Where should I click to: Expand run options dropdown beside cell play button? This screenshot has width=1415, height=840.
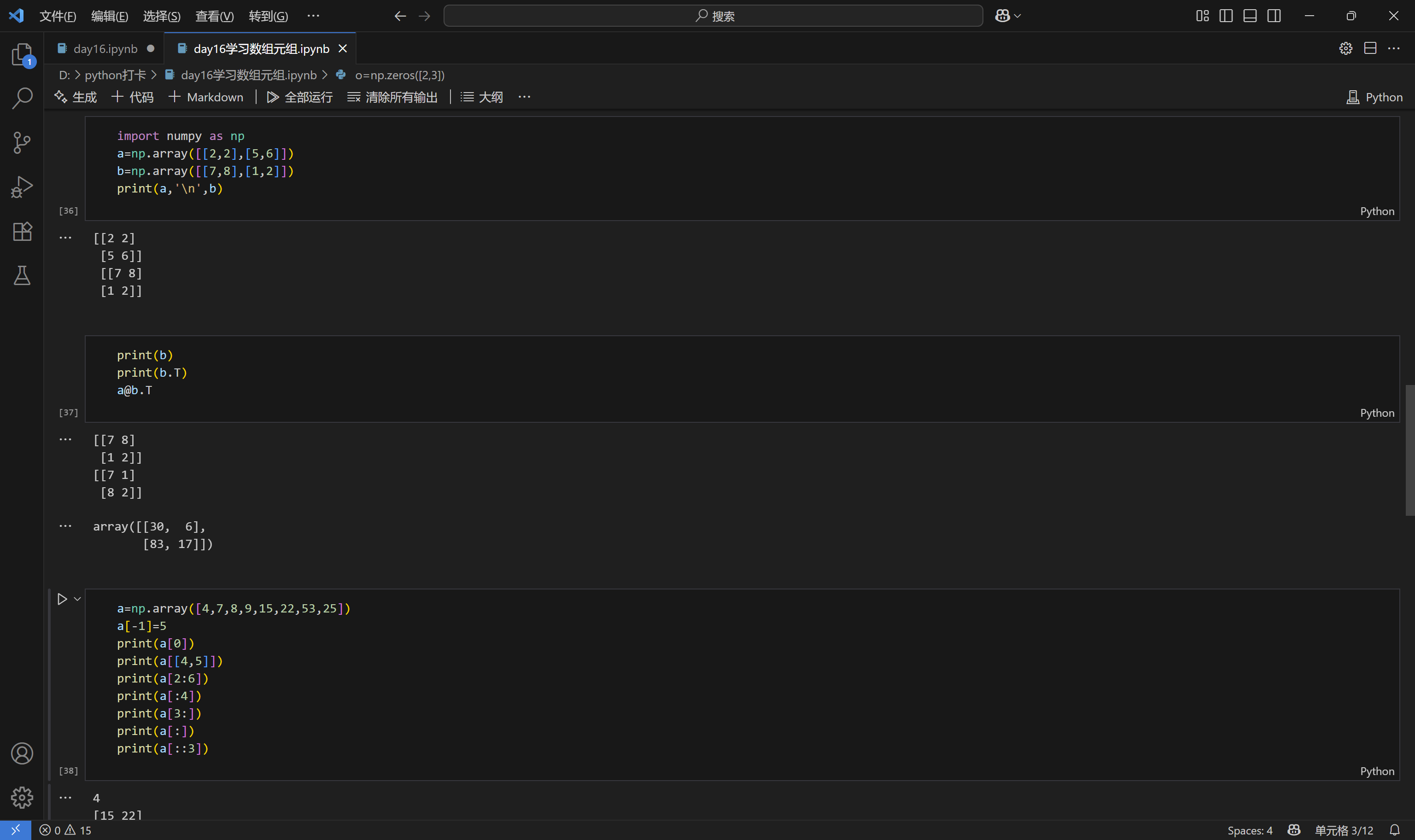click(x=77, y=599)
